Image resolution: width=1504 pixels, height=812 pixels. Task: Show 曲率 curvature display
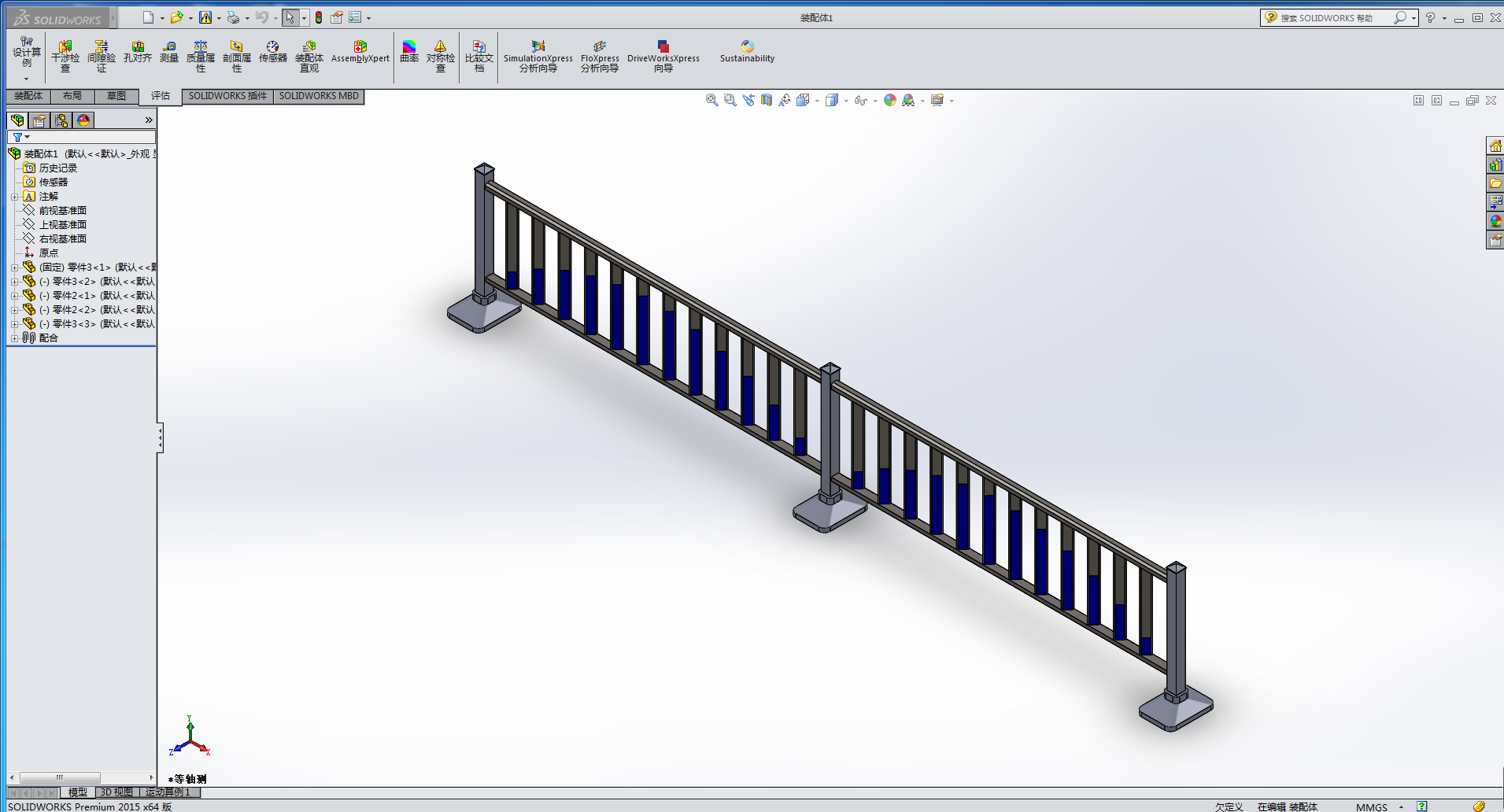(409, 52)
